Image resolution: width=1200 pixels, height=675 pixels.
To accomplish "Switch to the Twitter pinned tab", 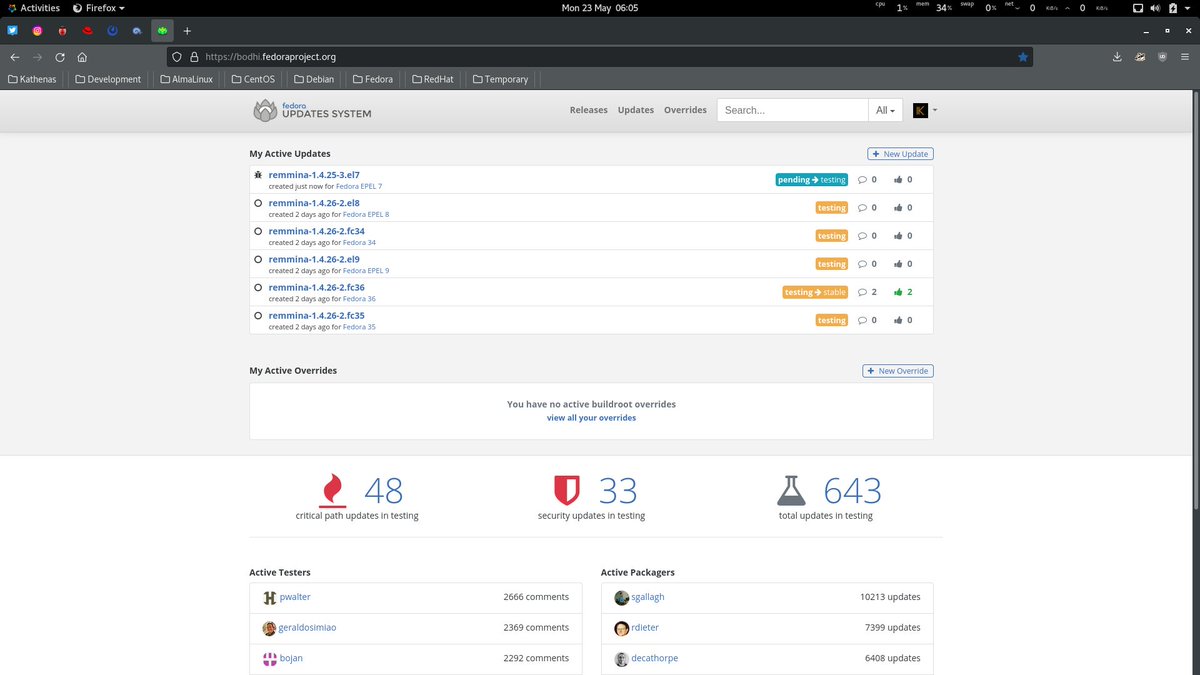I will click(x=13, y=31).
